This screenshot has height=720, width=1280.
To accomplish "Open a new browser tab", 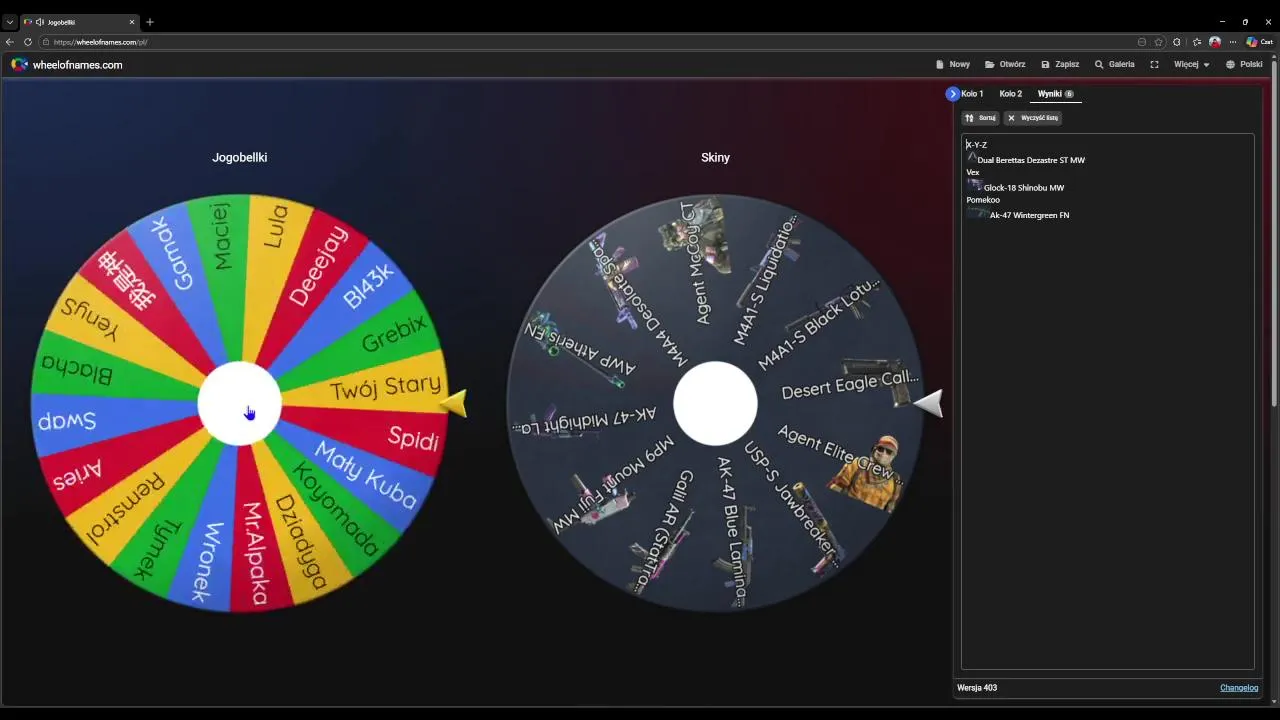I will (x=150, y=22).
